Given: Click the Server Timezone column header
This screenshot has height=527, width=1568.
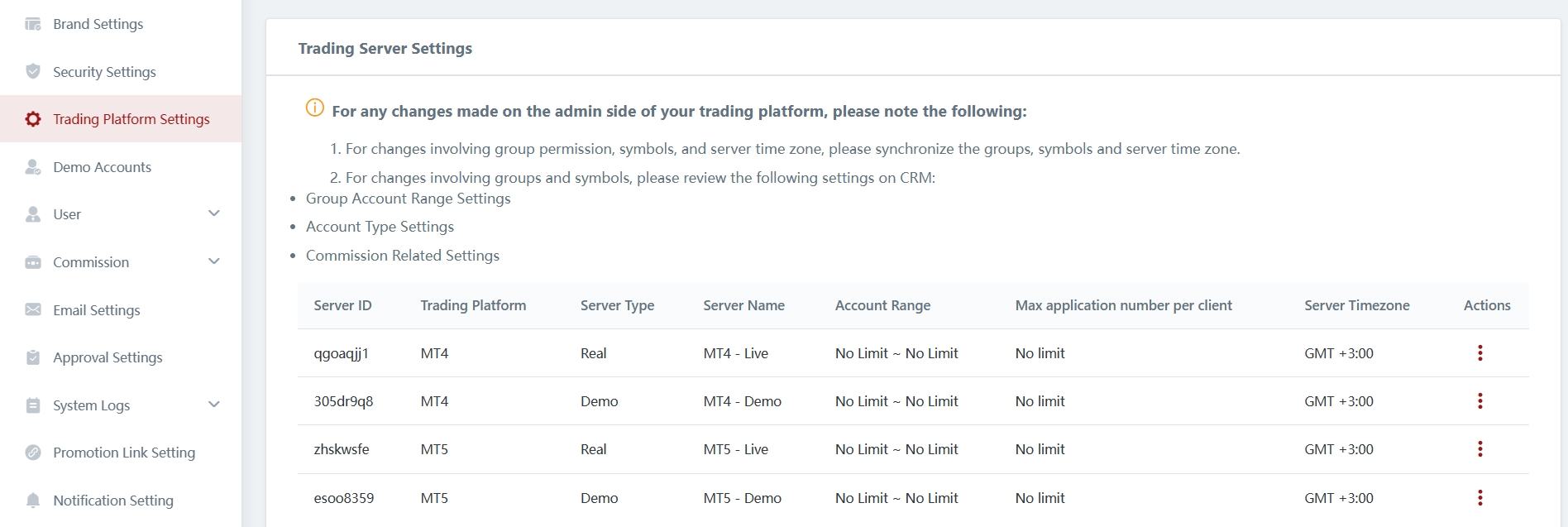Looking at the screenshot, I should (x=1356, y=305).
